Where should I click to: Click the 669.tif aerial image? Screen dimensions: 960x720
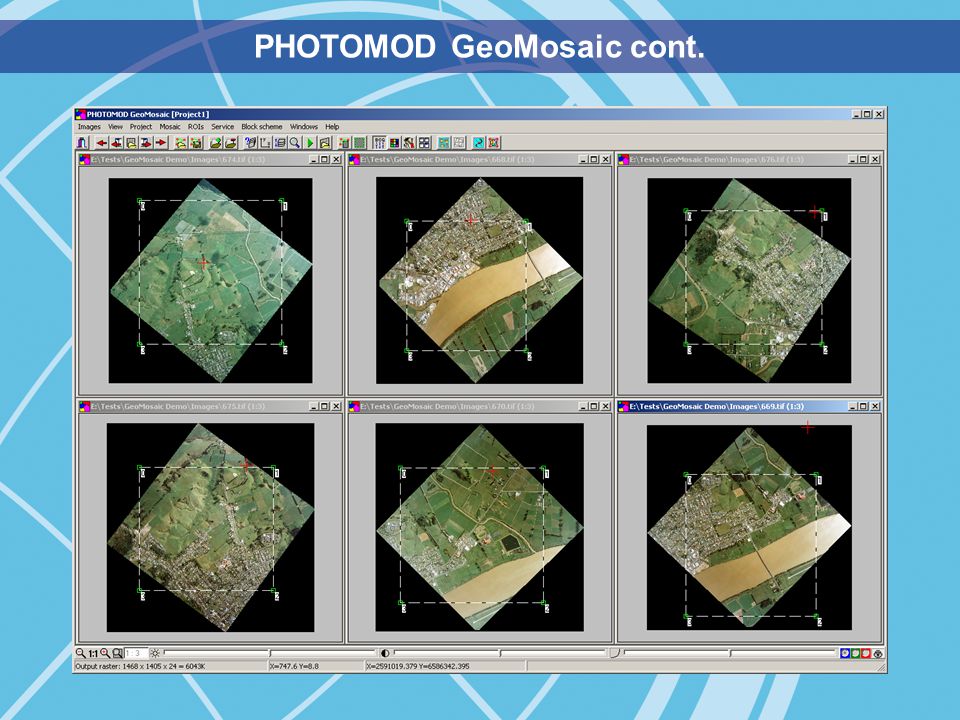tap(749, 527)
